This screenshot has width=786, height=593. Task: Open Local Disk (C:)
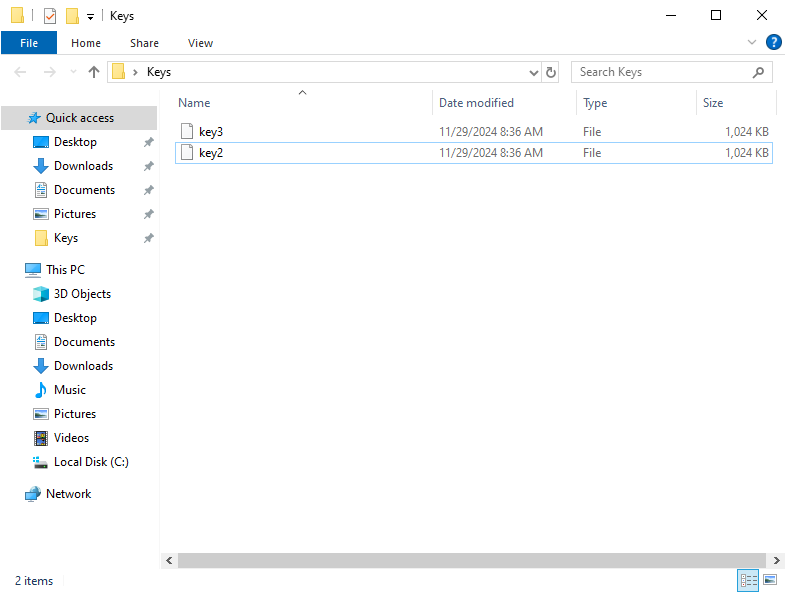coord(91,462)
